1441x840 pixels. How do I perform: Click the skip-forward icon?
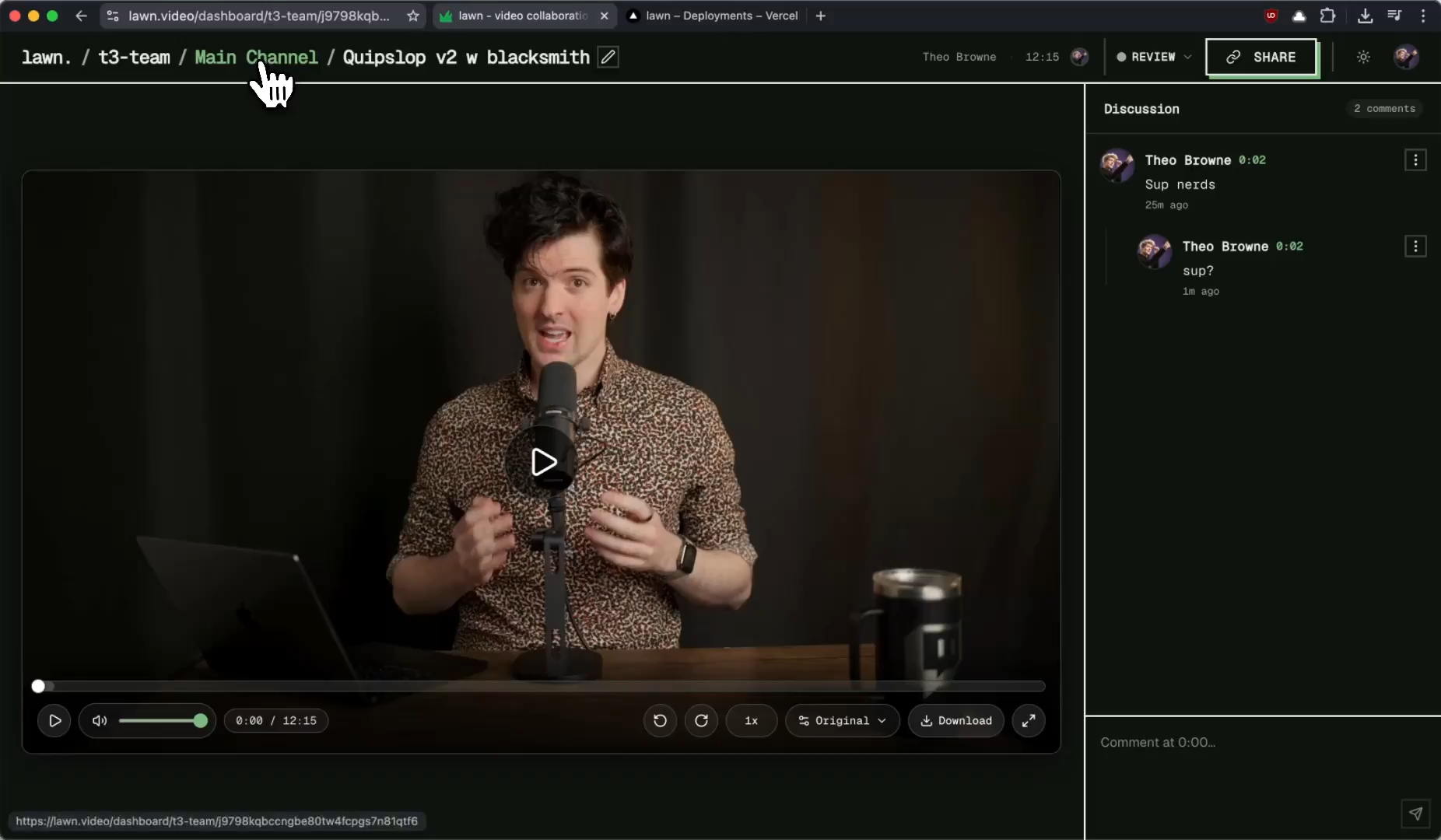(701, 720)
